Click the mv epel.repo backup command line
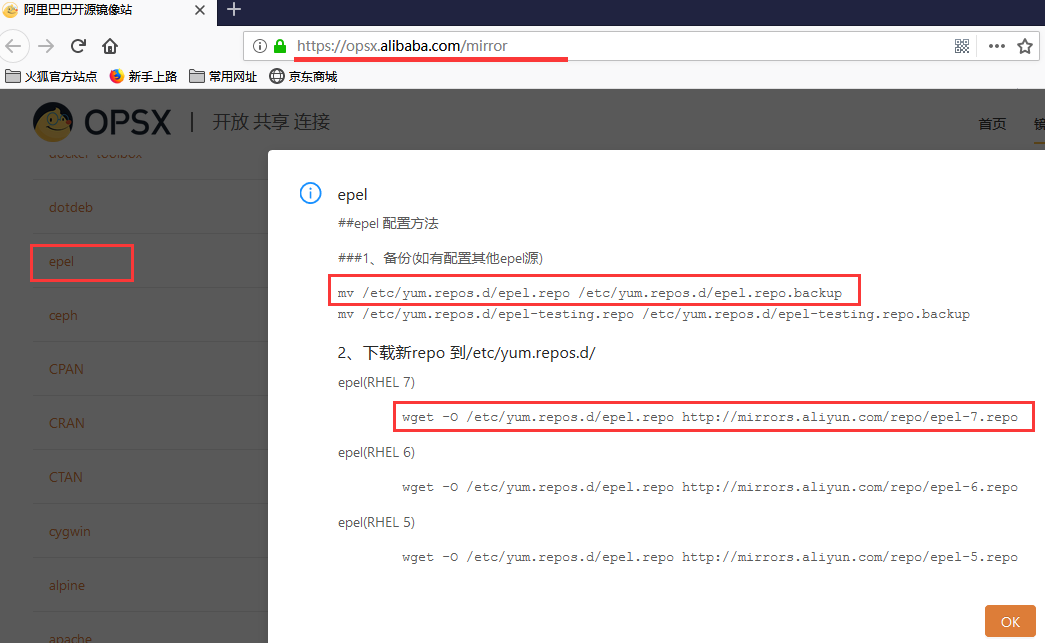Screen dimensions: 1045x643 point(590,293)
